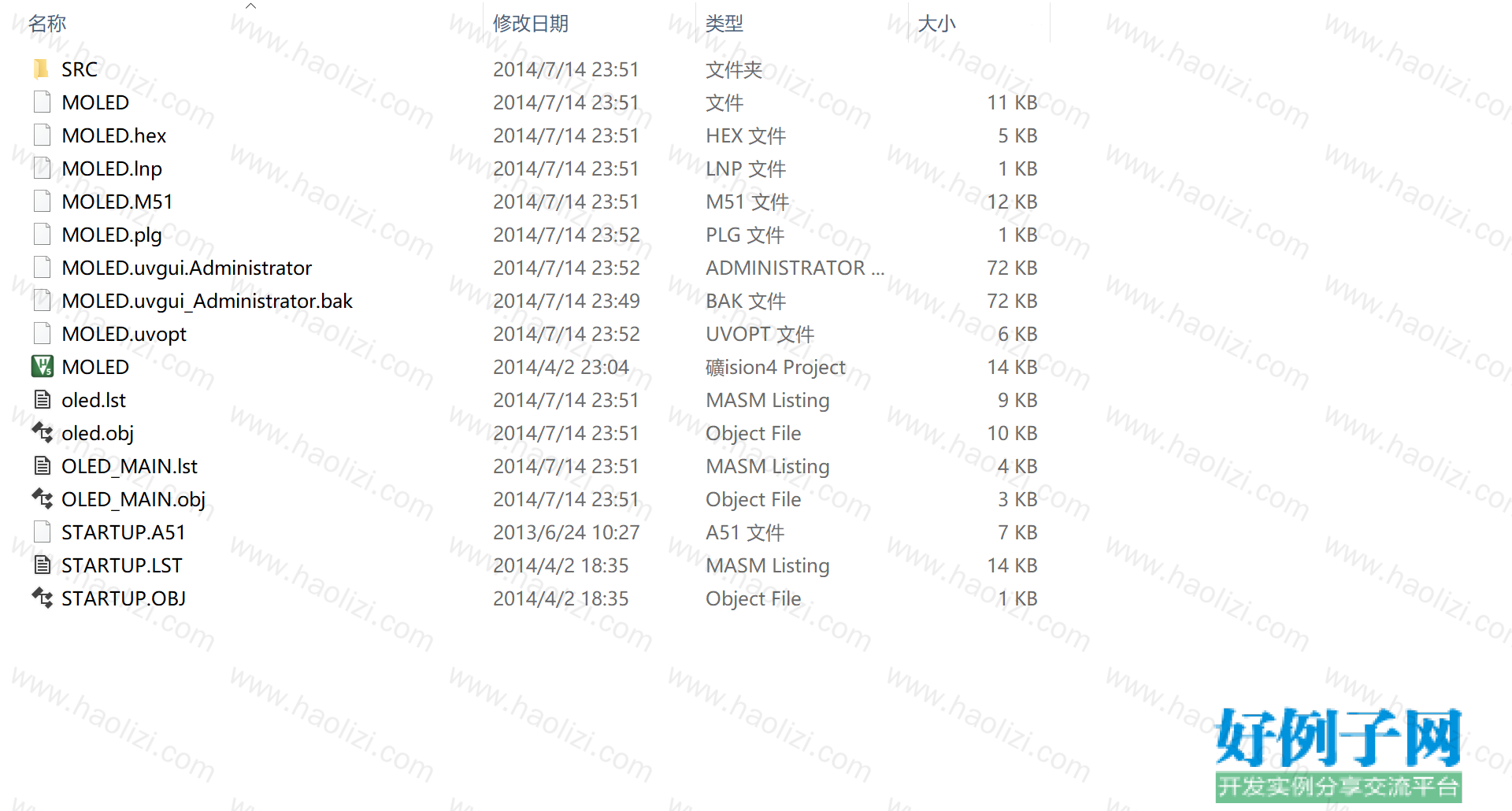Click the 5 KB size of MOLED.hex

point(1017,135)
